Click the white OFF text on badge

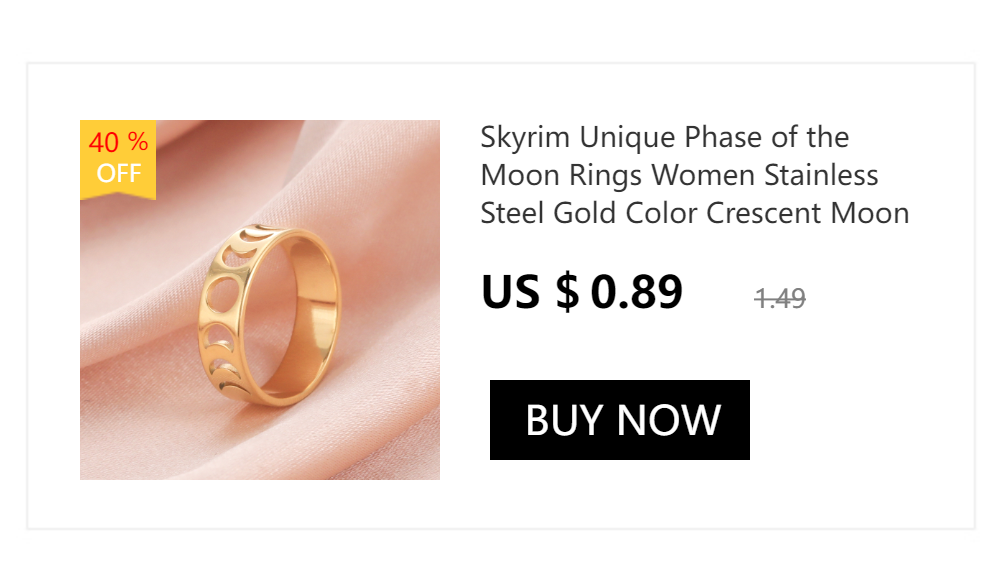(119, 174)
